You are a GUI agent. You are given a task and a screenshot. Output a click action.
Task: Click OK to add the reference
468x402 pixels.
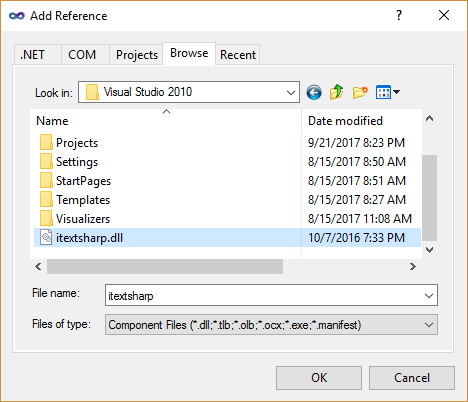[x=319, y=378]
